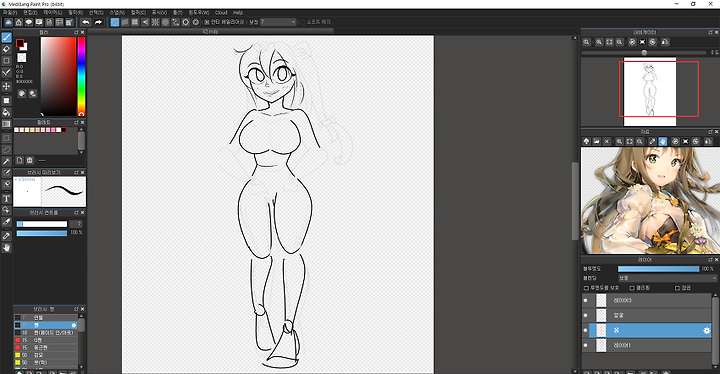This screenshot has width=720, height=374.
Task: Click Fit-to-window icon in Navigator panel
Action: click(609, 42)
